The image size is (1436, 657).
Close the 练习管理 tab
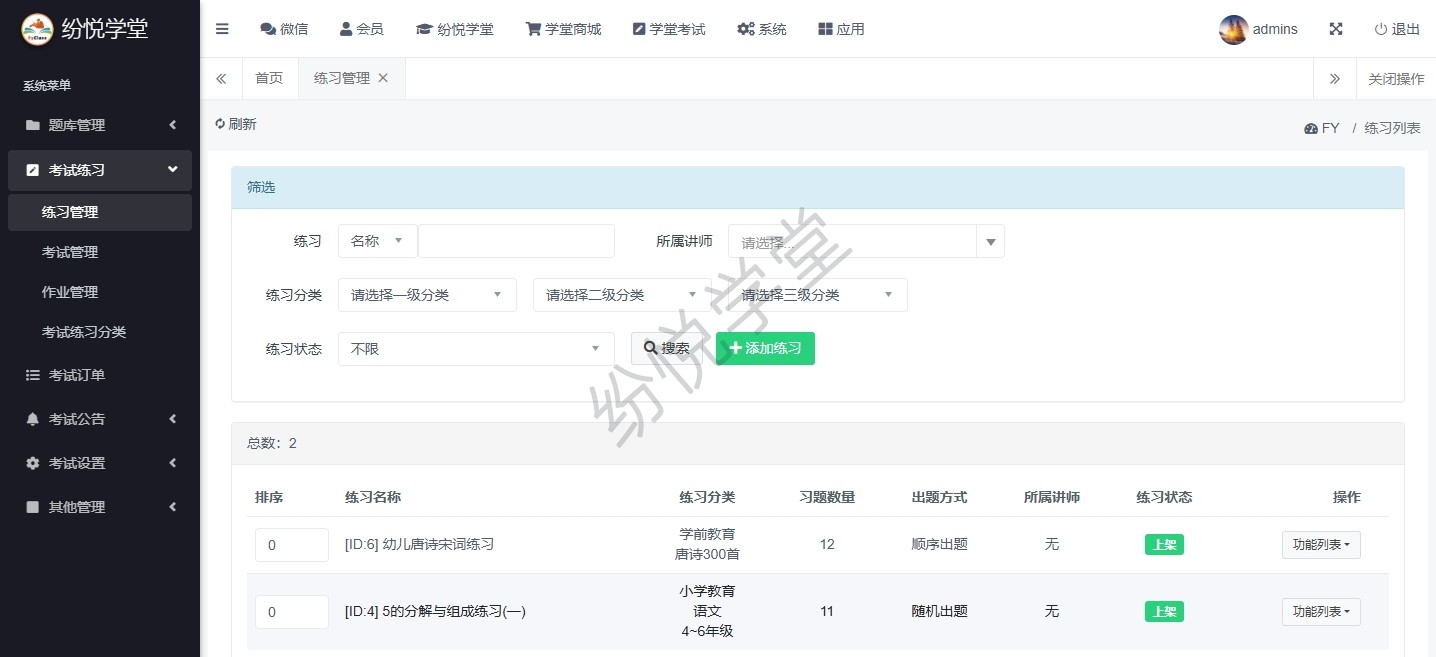click(383, 78)
